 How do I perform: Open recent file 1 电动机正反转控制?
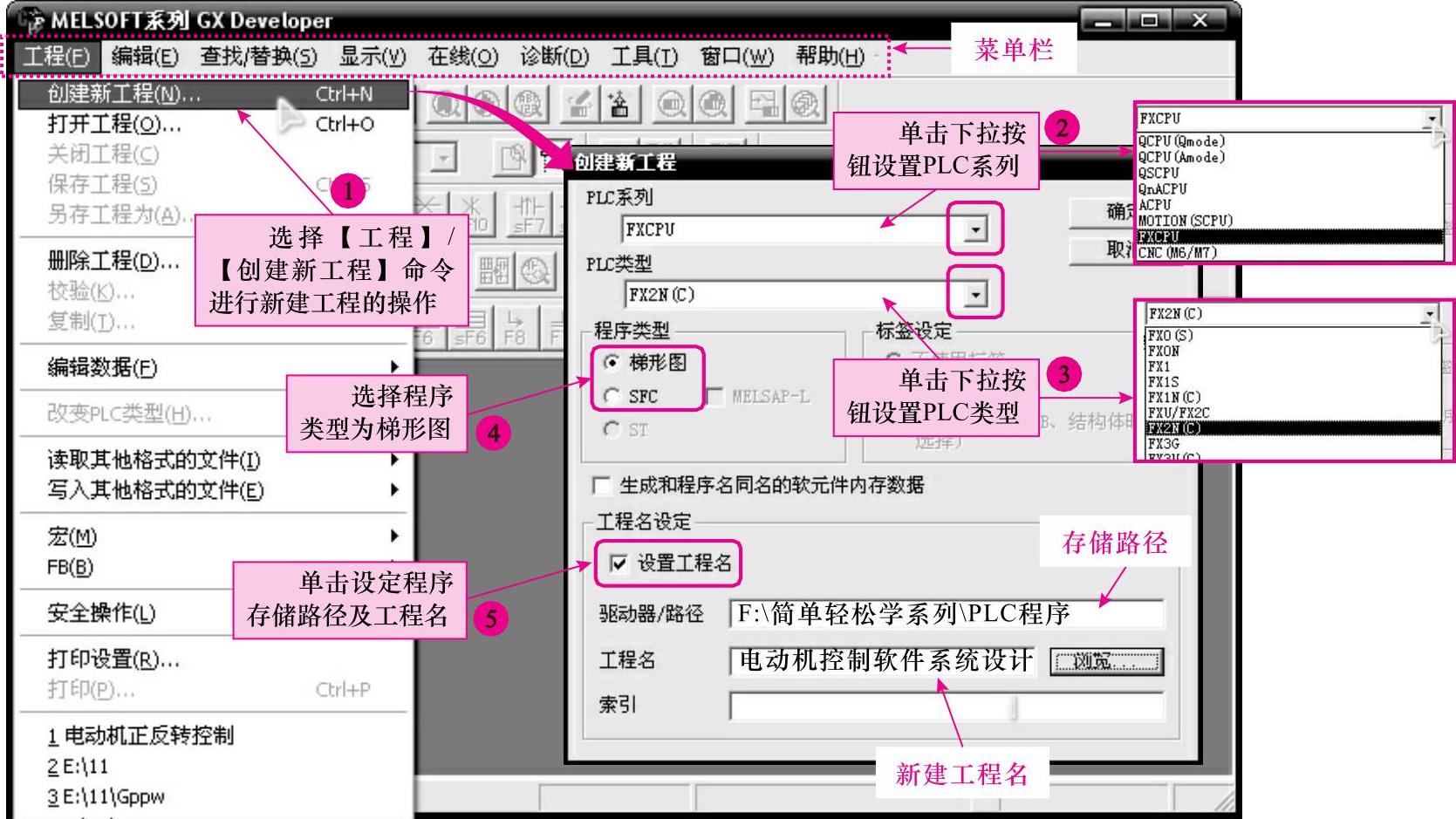(214, 736)
